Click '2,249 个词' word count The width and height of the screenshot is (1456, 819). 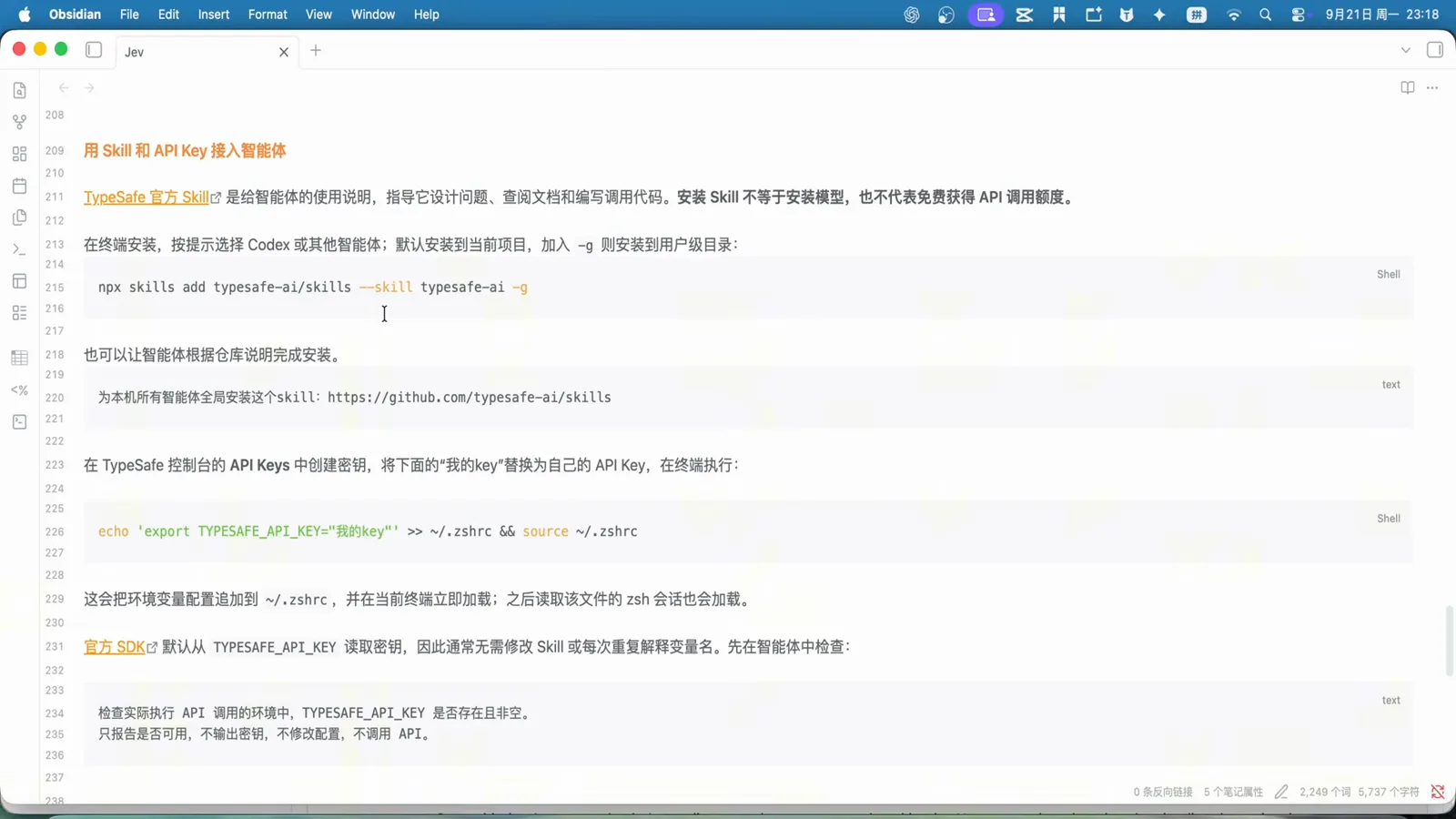pos(1325,792)
